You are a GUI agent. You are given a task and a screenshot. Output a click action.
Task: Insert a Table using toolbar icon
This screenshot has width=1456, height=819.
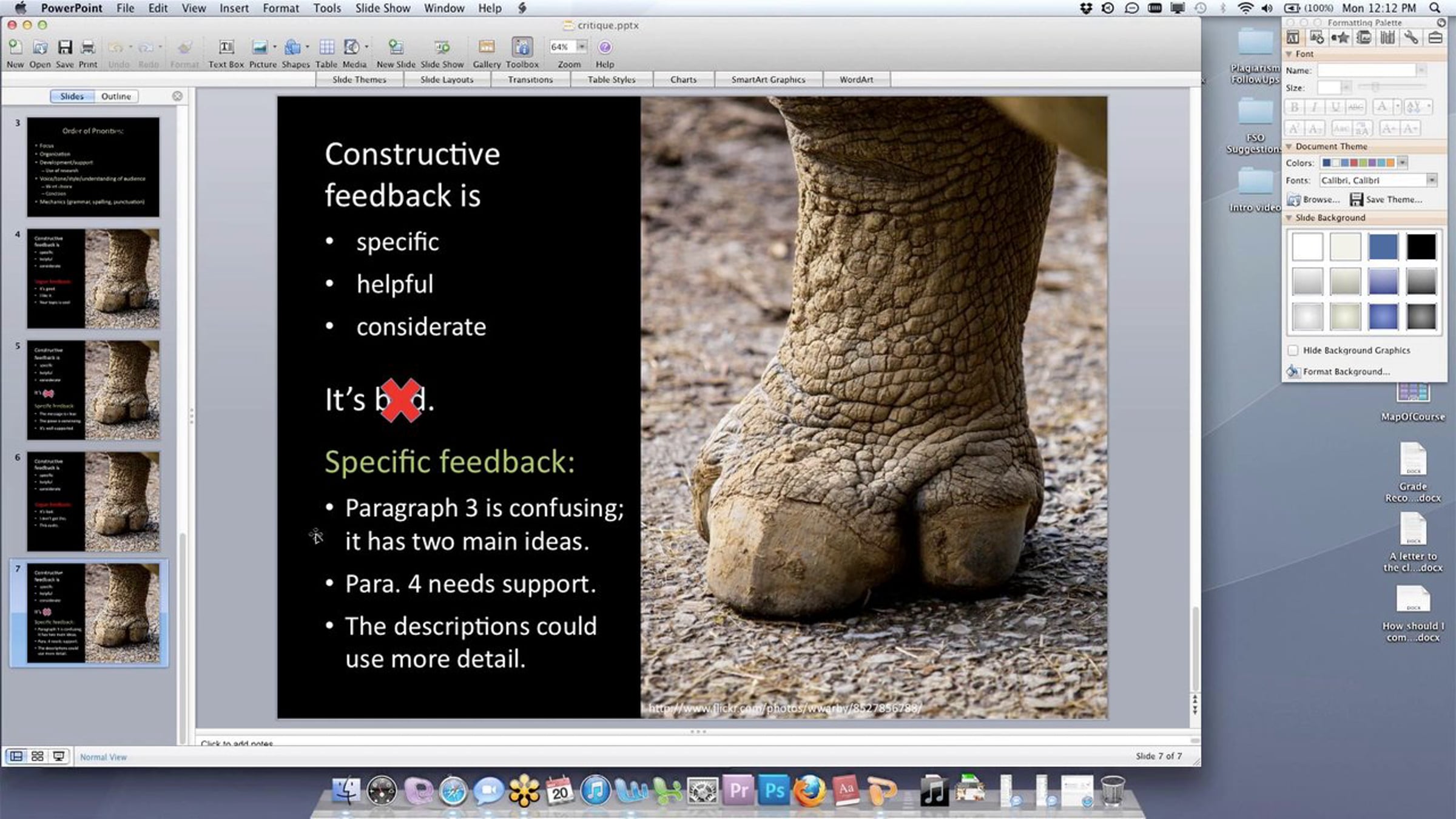[326, 48]
